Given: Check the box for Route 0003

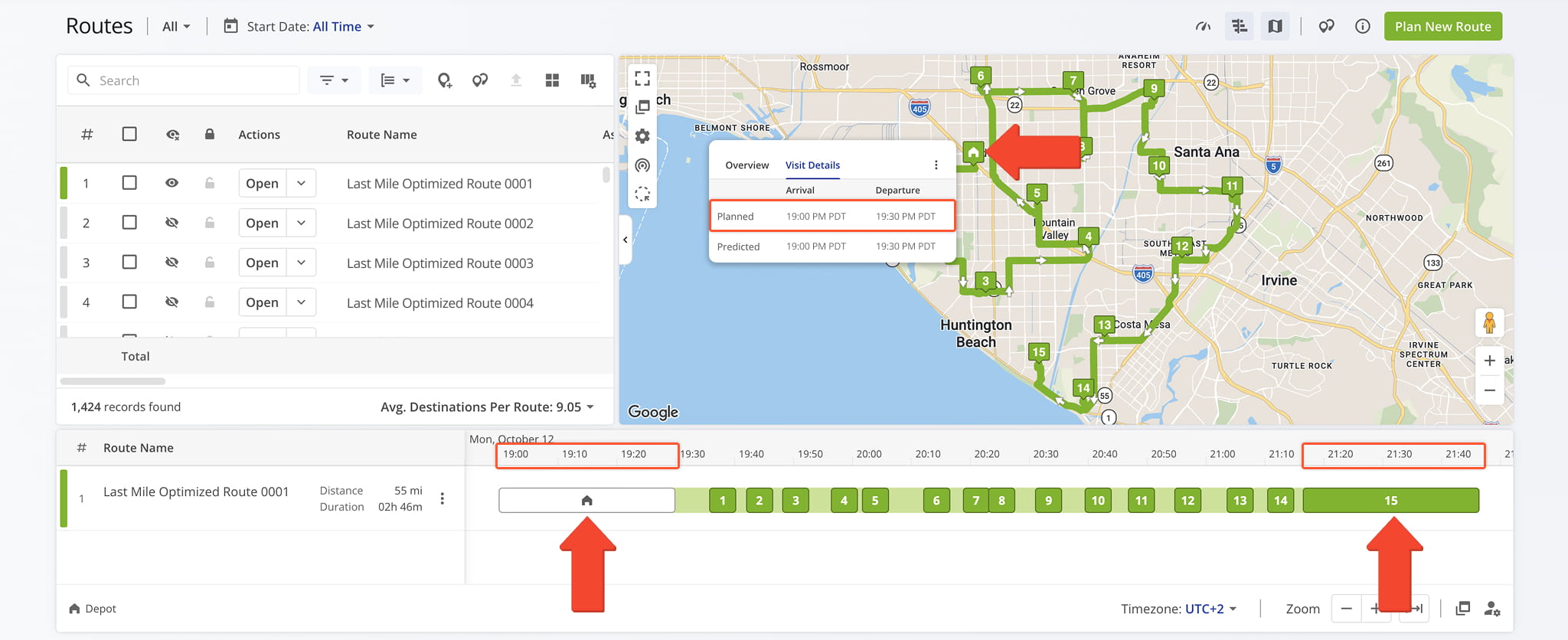Looking at the screenshot, I should pos(129,263).
